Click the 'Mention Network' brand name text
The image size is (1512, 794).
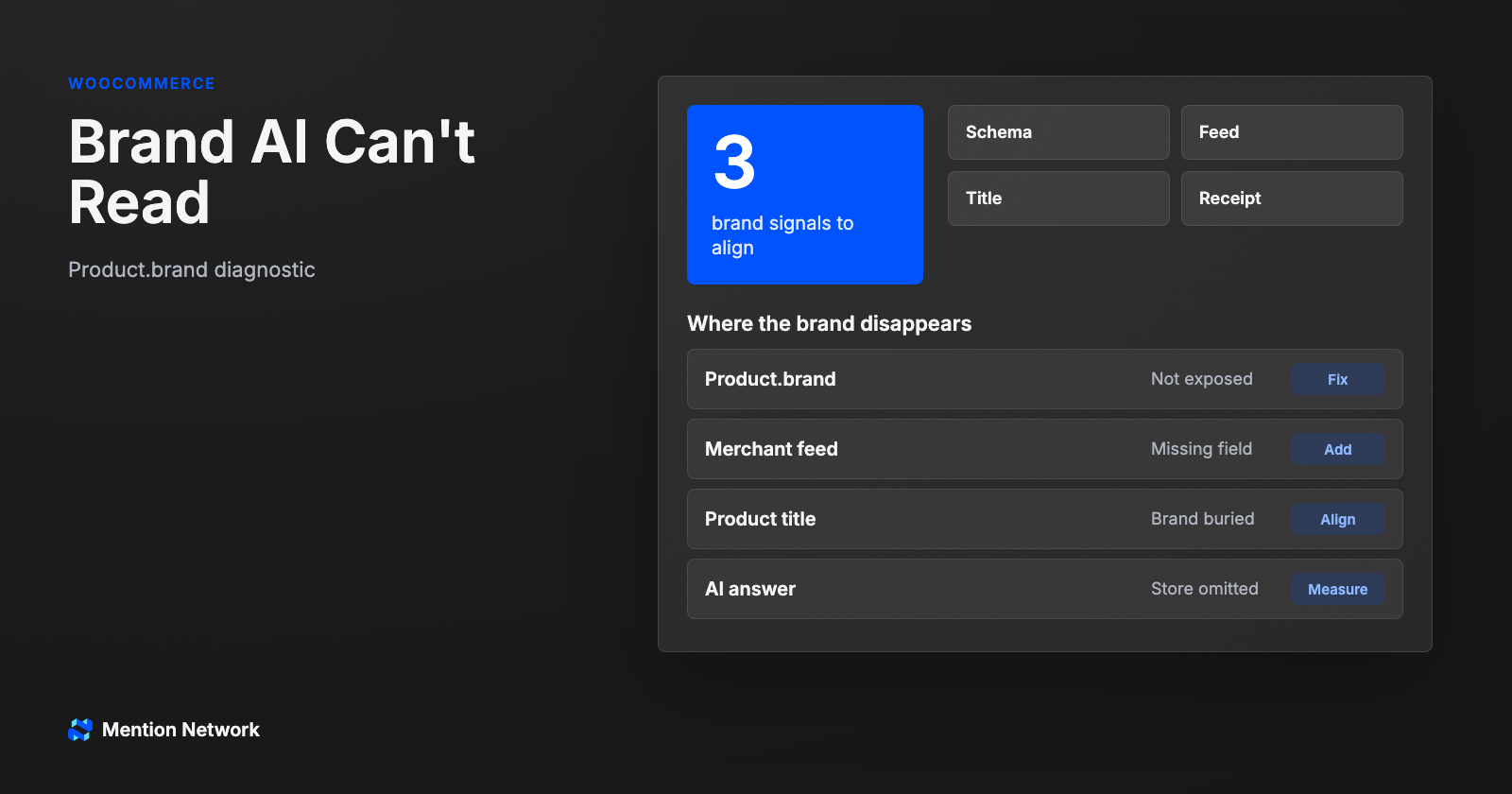coord(180,730)
